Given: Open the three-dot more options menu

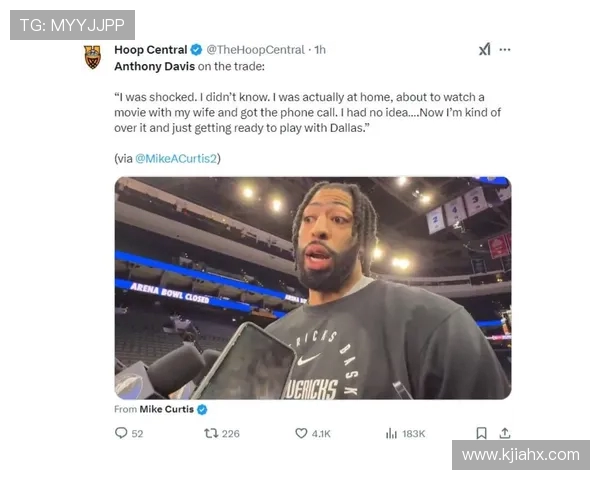Looking at the screenshot, I should (505, 49).
